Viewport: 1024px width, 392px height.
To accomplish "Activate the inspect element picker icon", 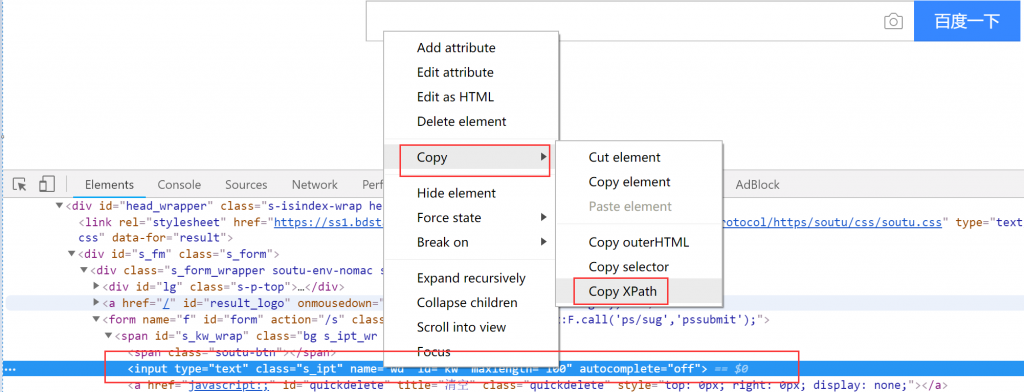I will pyautogui.click(x=20, y=185).
